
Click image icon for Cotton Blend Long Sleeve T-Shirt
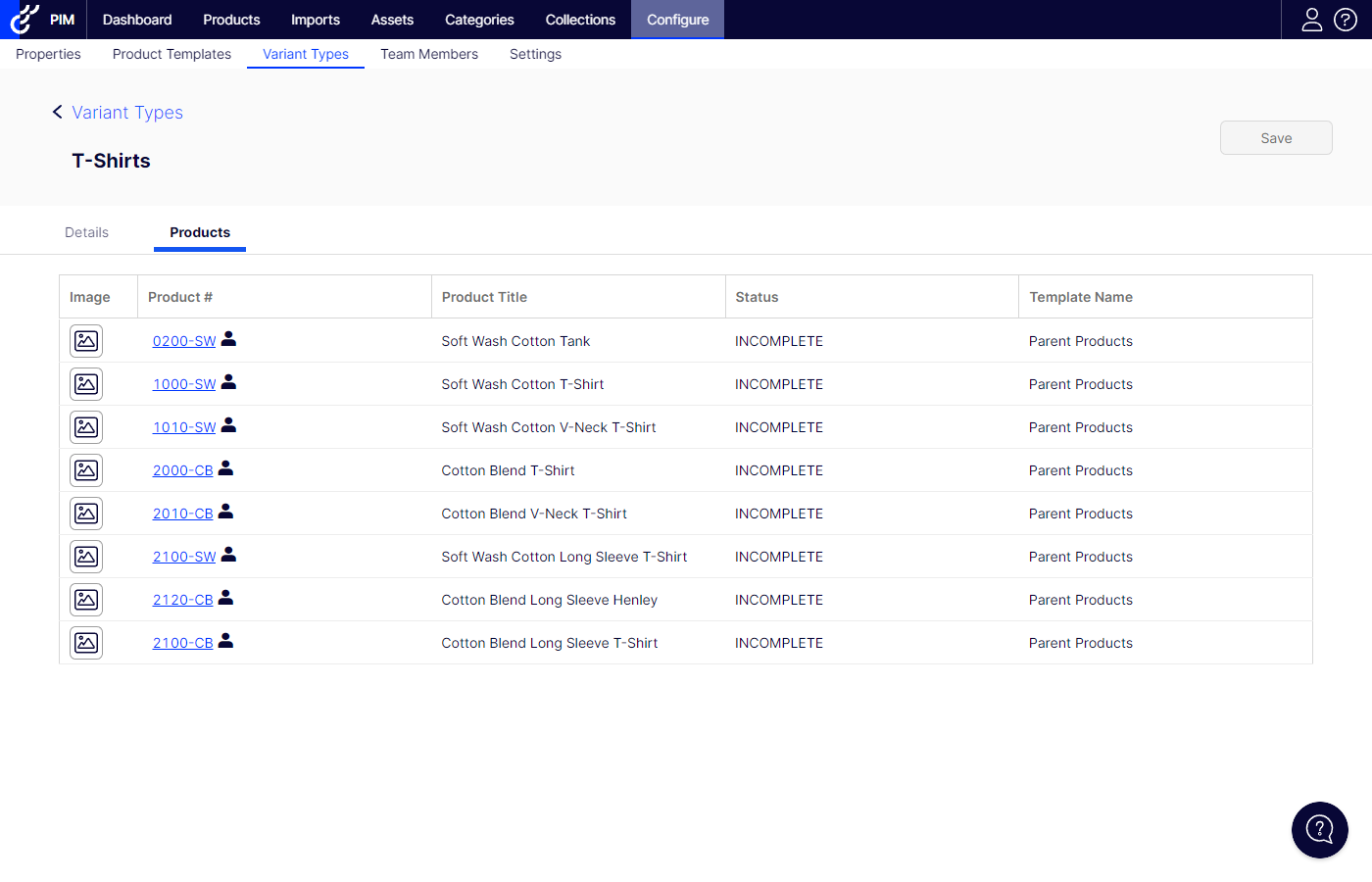[x=86, y=643]
